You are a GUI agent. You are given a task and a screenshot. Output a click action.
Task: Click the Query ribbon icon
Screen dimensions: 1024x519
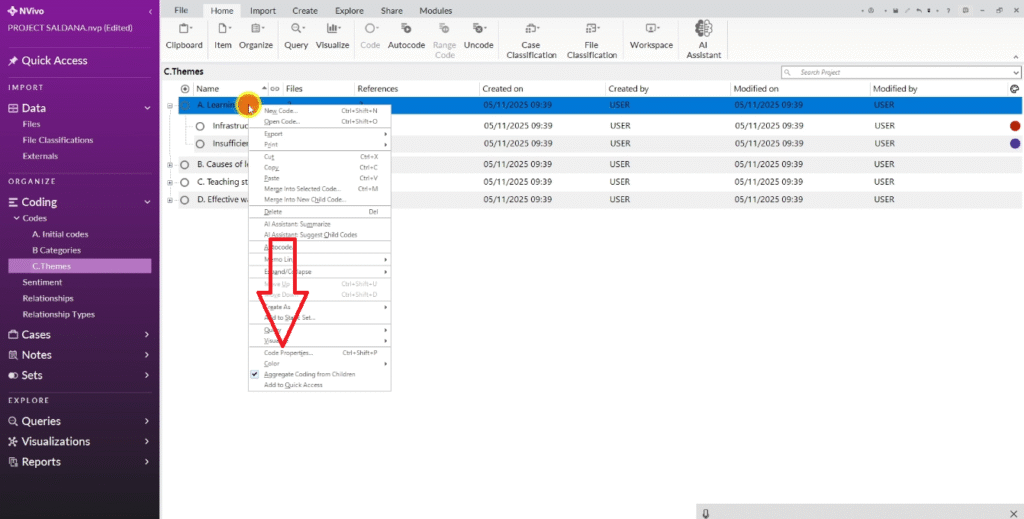tap(296, 36)
